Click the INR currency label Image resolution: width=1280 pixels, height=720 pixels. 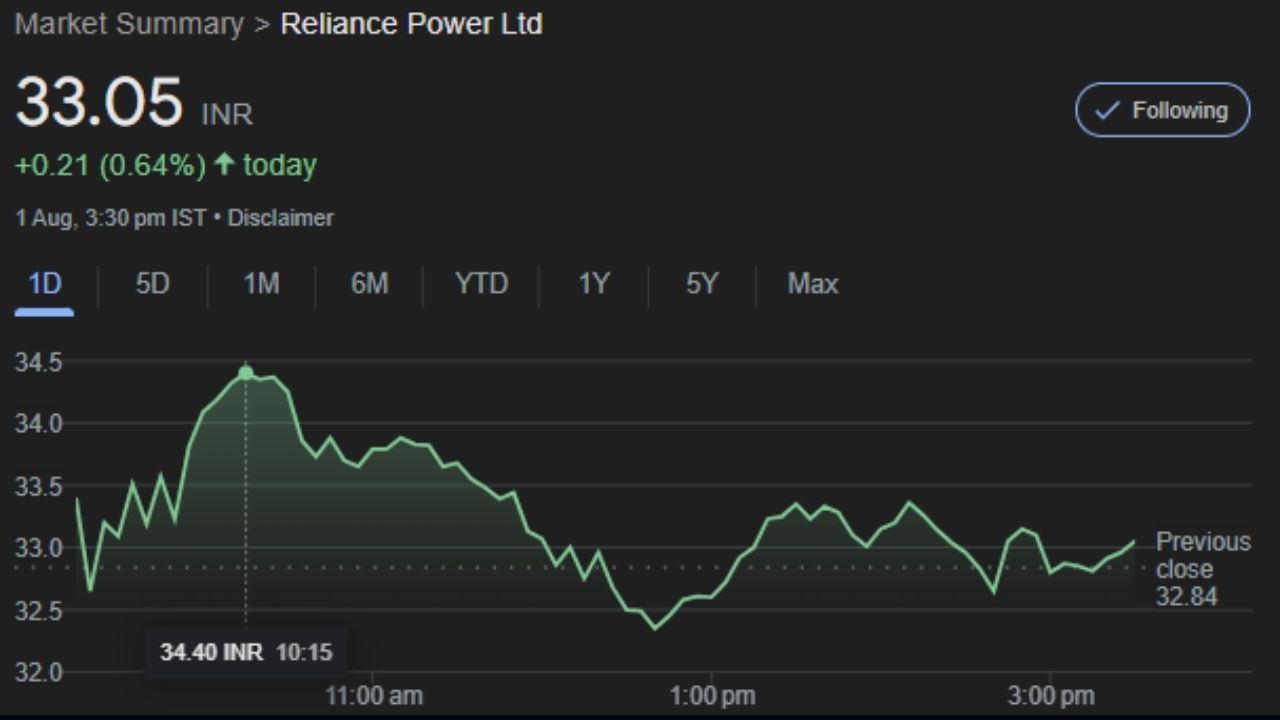(x=227, y=114)
